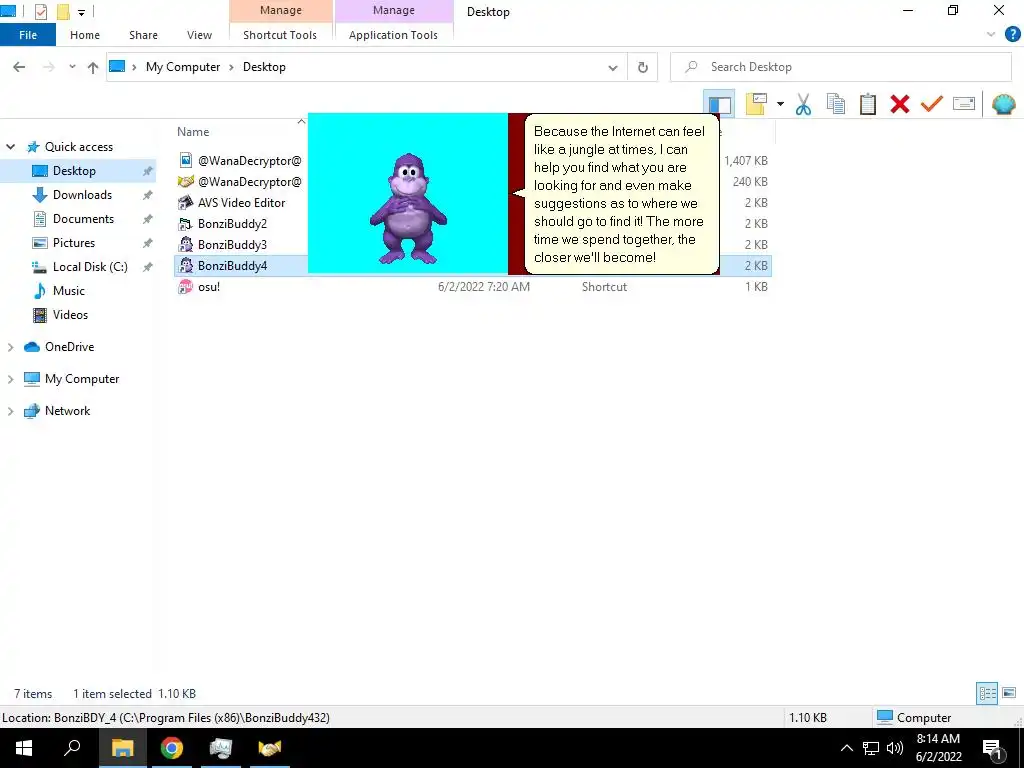The height and width of the screenshot is (768, 1024).
Task: Click My Computer in the address breadcrumb
Action: pyautogui.click(x=183, y=67)
